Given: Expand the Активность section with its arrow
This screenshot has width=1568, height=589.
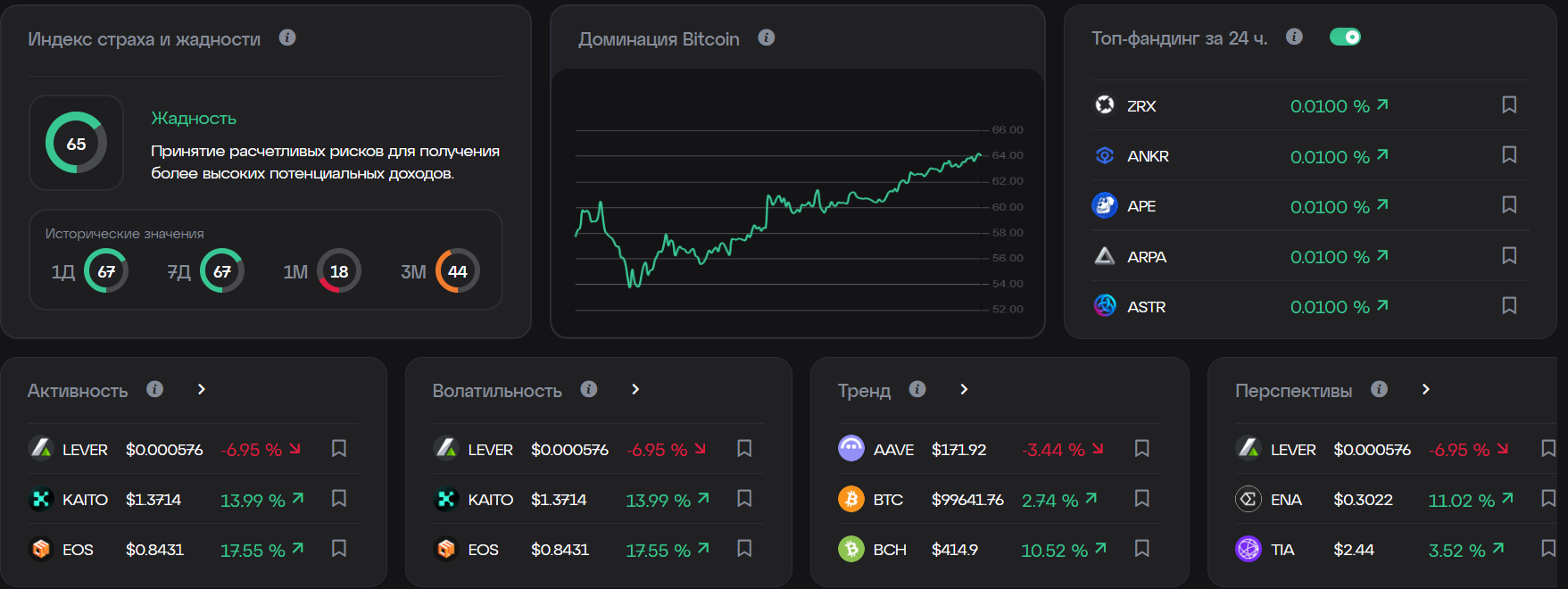Looking at the screenshot, I should (x=202, y=389).
